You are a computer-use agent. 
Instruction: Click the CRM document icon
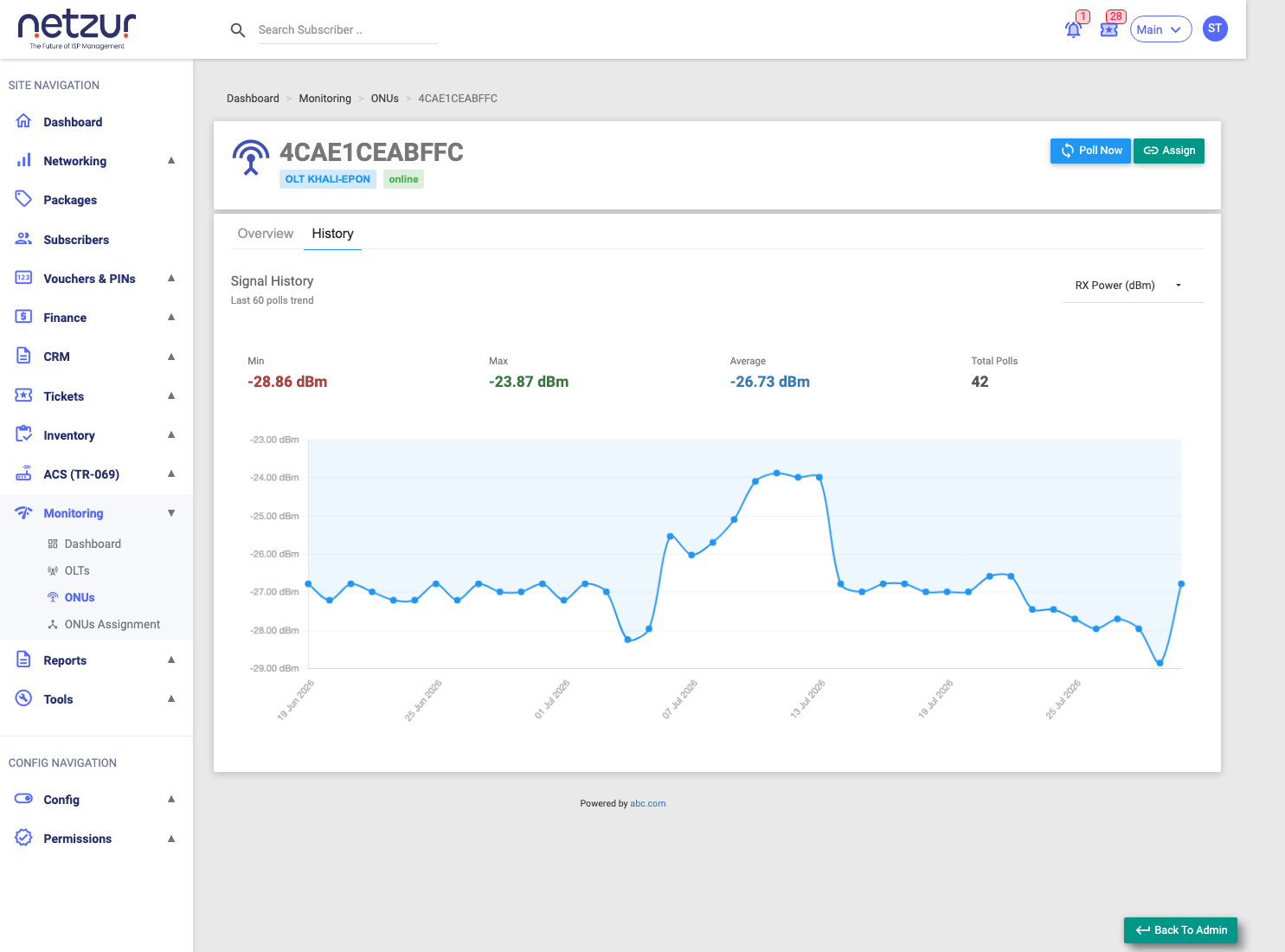click(x=24, y=356)
